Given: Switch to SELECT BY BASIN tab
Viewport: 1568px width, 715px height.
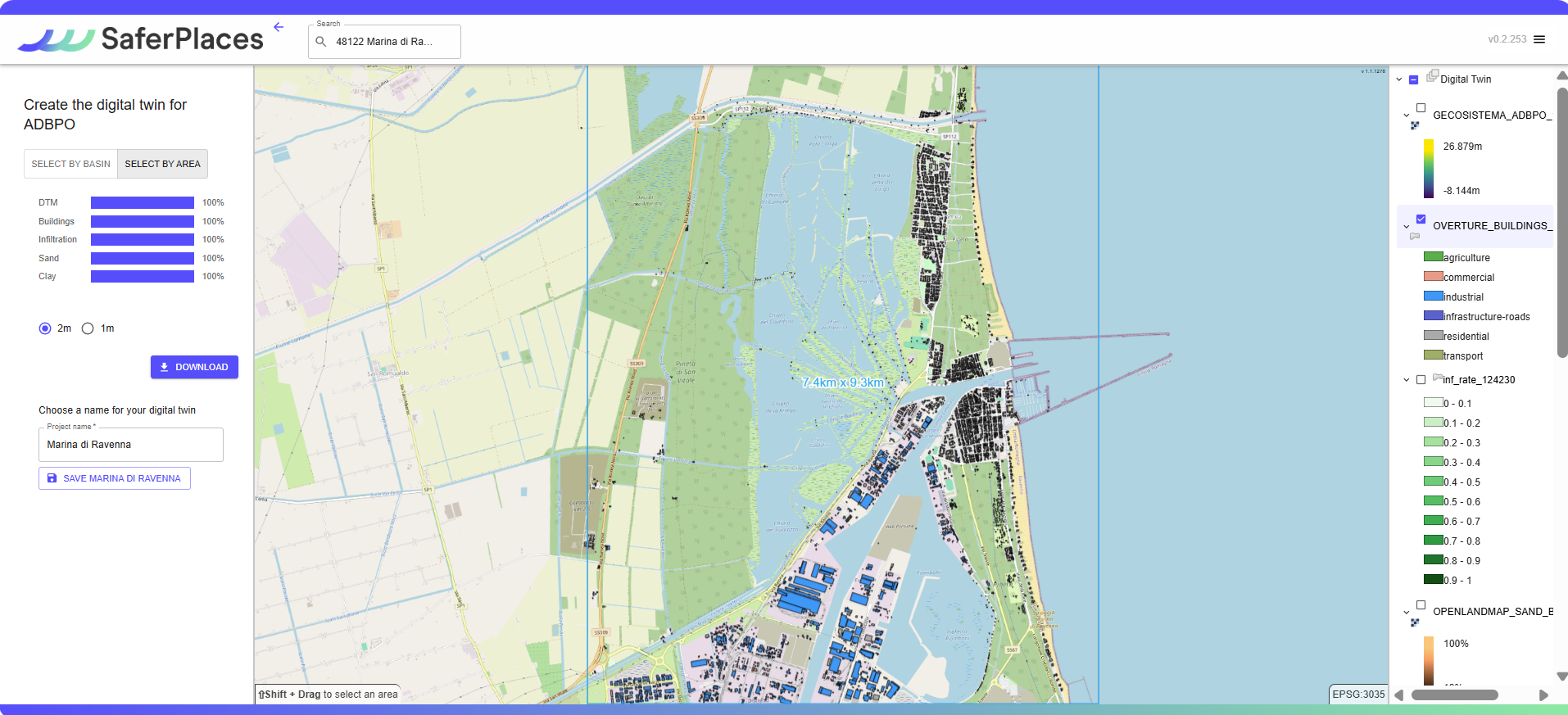Looking at the screenshot, I should click(70, 164).
